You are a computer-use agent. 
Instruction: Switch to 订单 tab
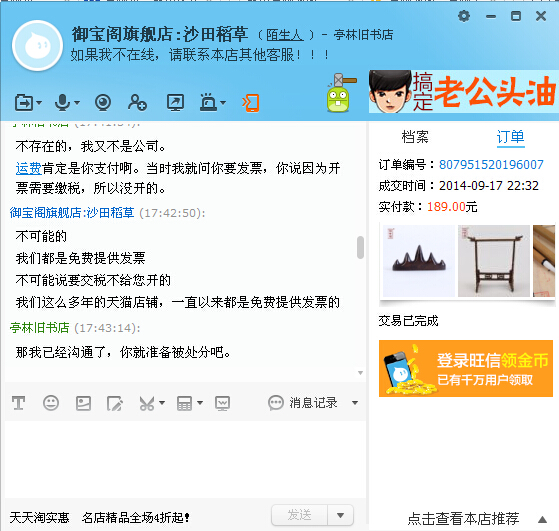[511, 137]
